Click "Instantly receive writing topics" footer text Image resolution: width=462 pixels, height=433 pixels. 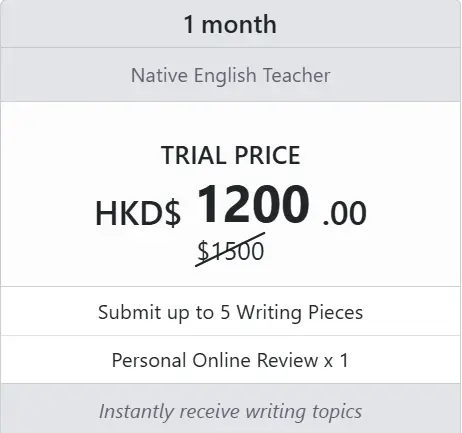coord(230,411)
